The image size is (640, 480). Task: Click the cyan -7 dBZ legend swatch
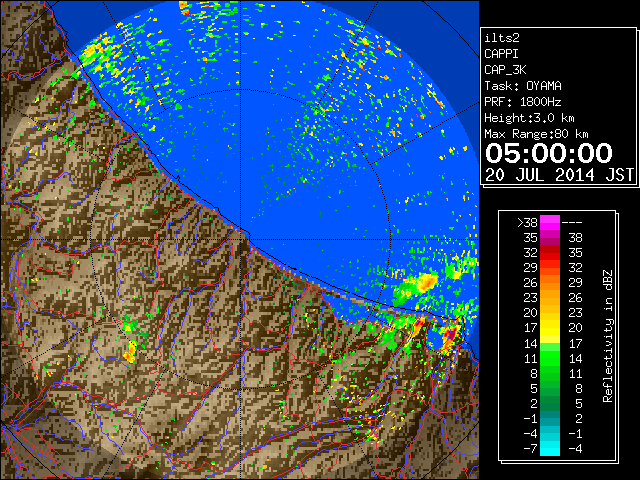pyautogui.click(x=550, y=449)
